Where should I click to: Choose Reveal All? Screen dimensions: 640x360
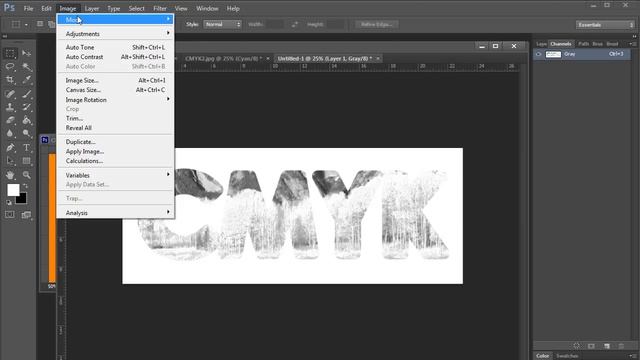point(116,128)
